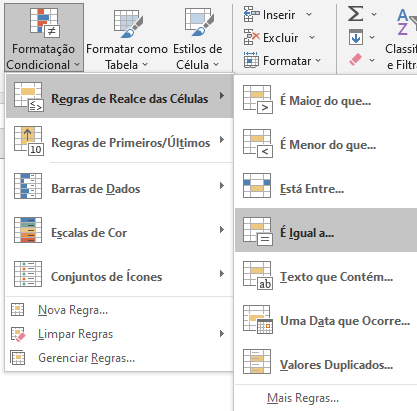
Task: Open the AutoSum dropdown arrow
Action: coord(374,15)
